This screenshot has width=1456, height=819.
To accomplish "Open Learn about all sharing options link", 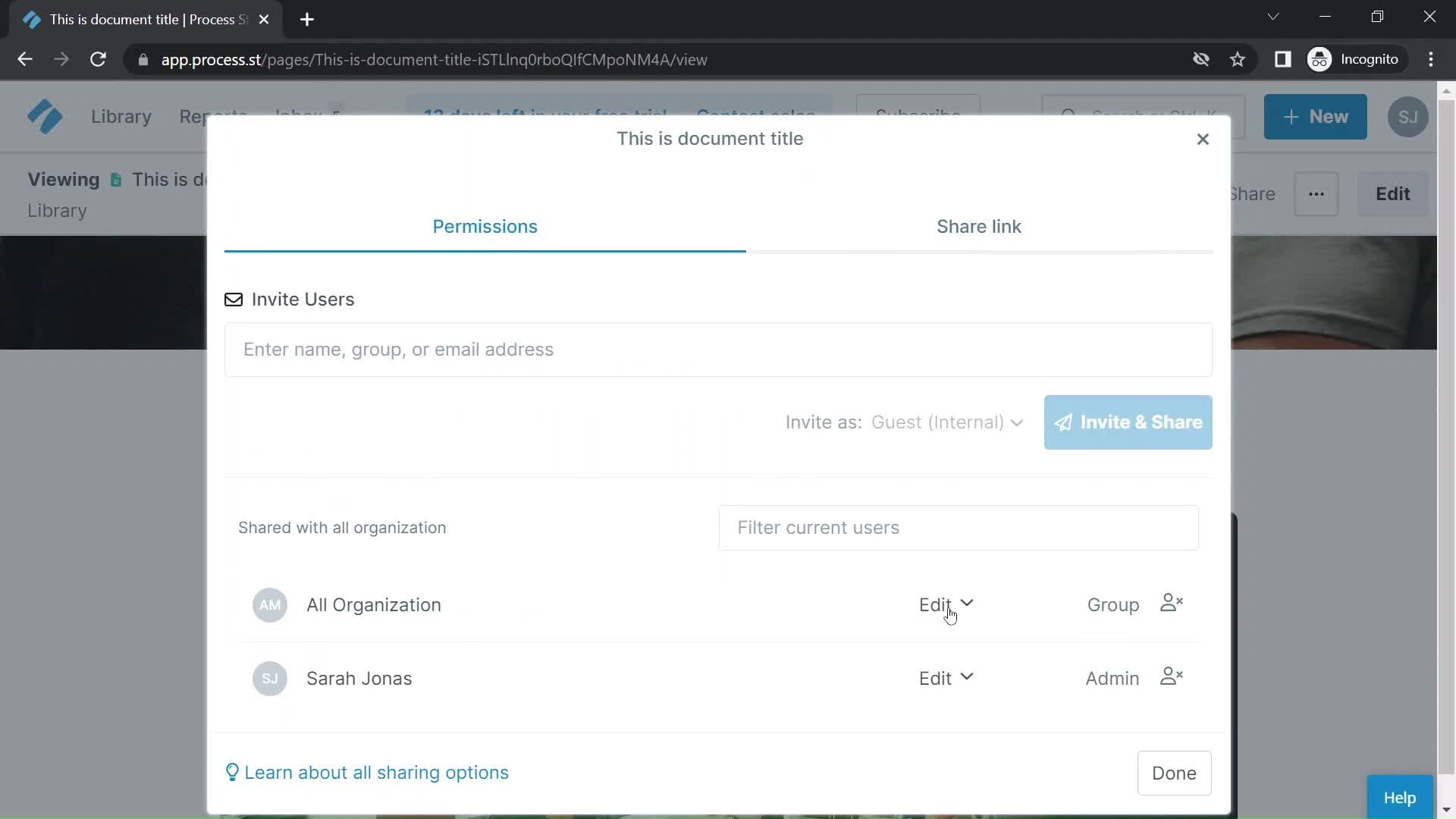I will [x=367, y=772].
